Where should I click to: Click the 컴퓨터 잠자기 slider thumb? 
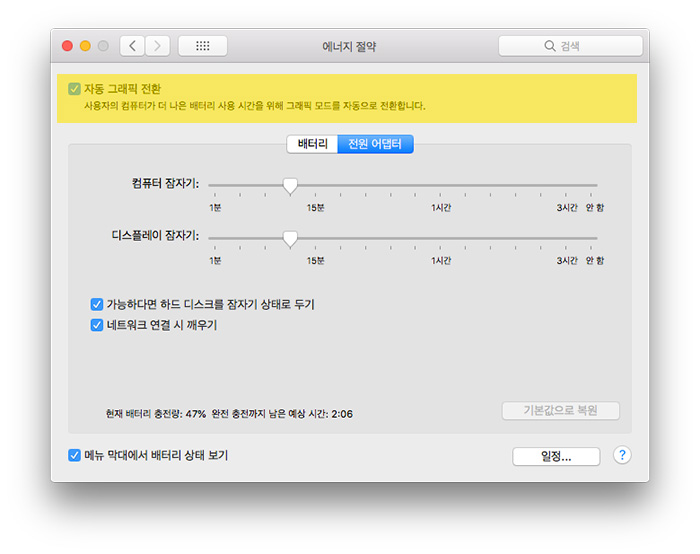(290, 186)
